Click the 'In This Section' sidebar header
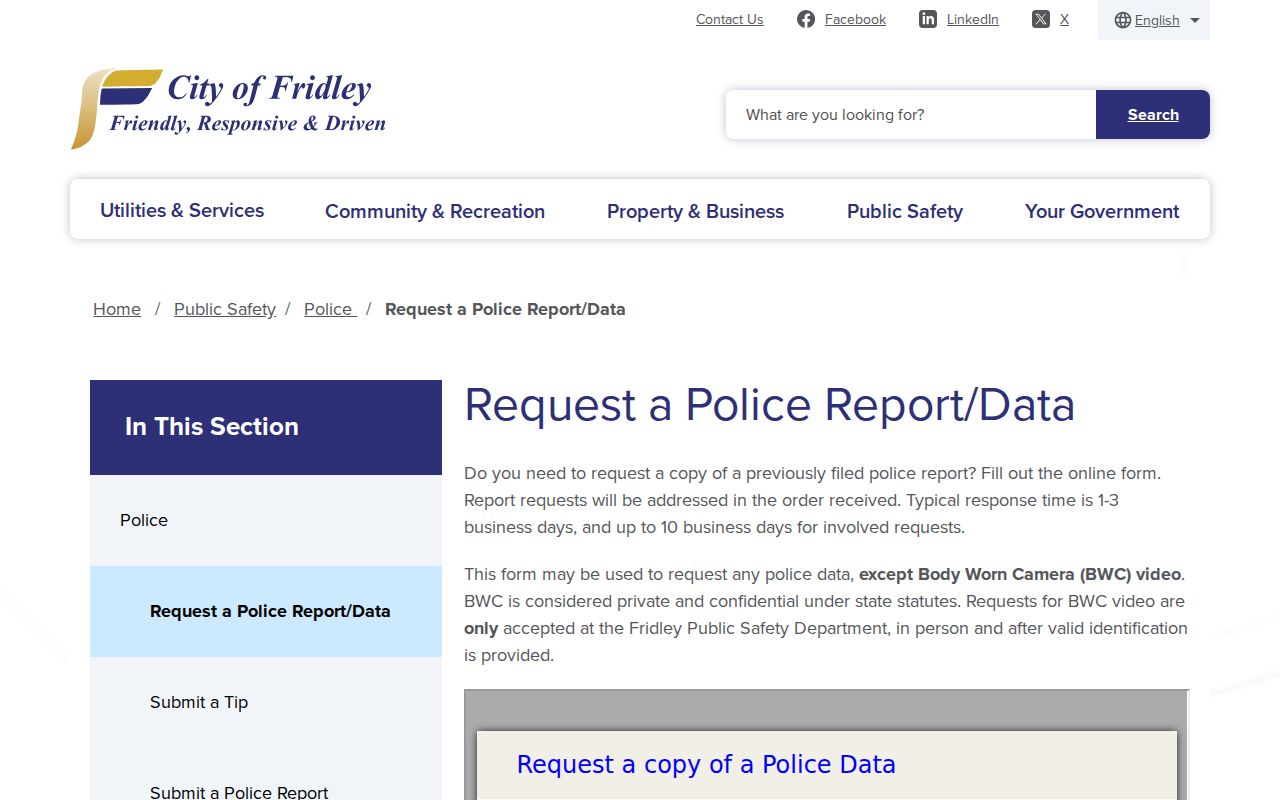Screen dimensions: 1280x800 click(266, 427)
